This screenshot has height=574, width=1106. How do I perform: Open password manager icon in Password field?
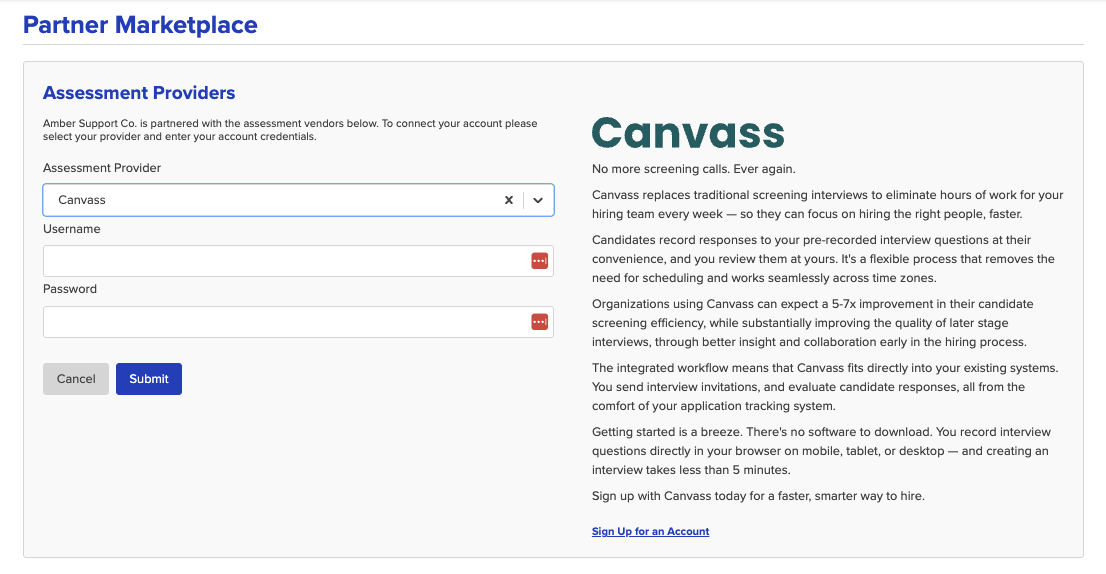pos(540,322)
